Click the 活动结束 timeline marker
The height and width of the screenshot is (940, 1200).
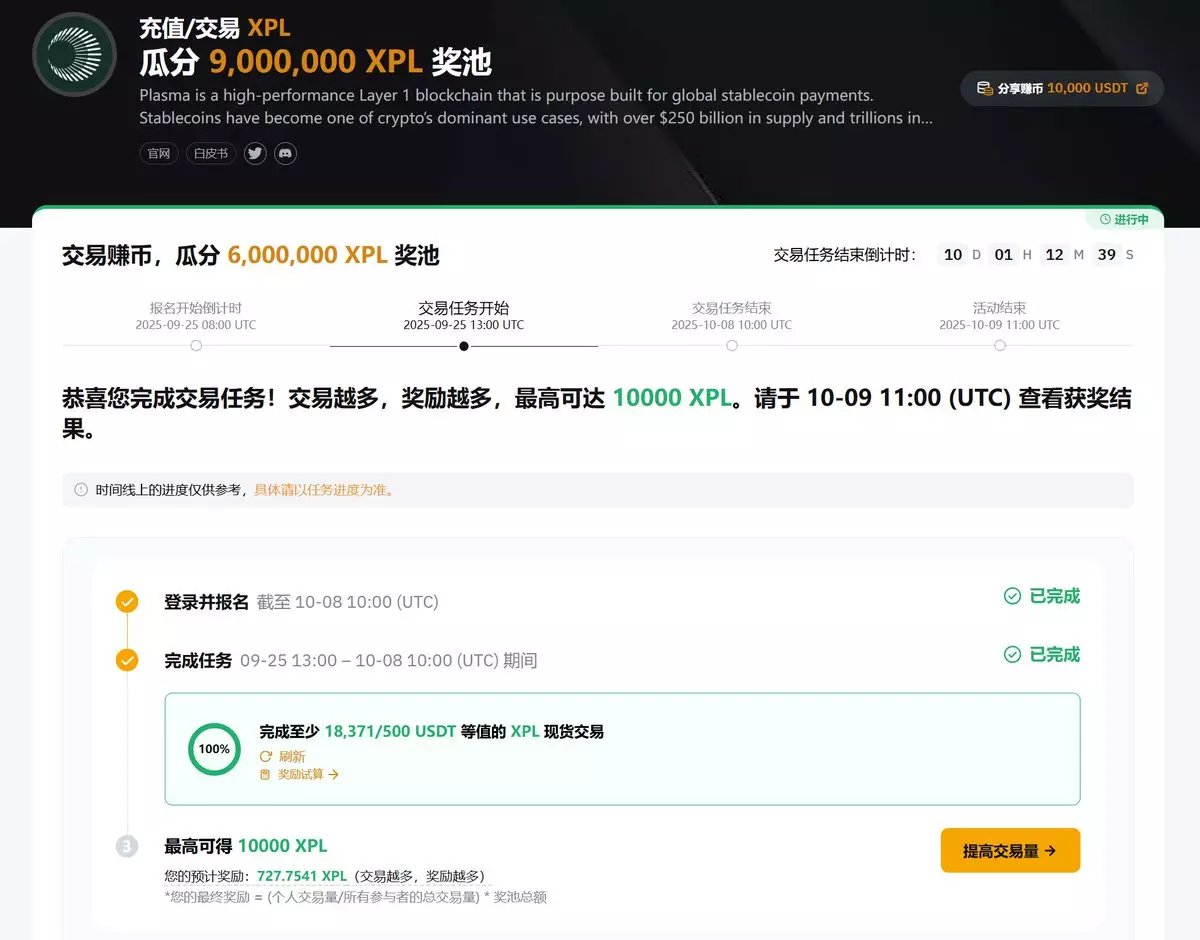(1000, 345)
